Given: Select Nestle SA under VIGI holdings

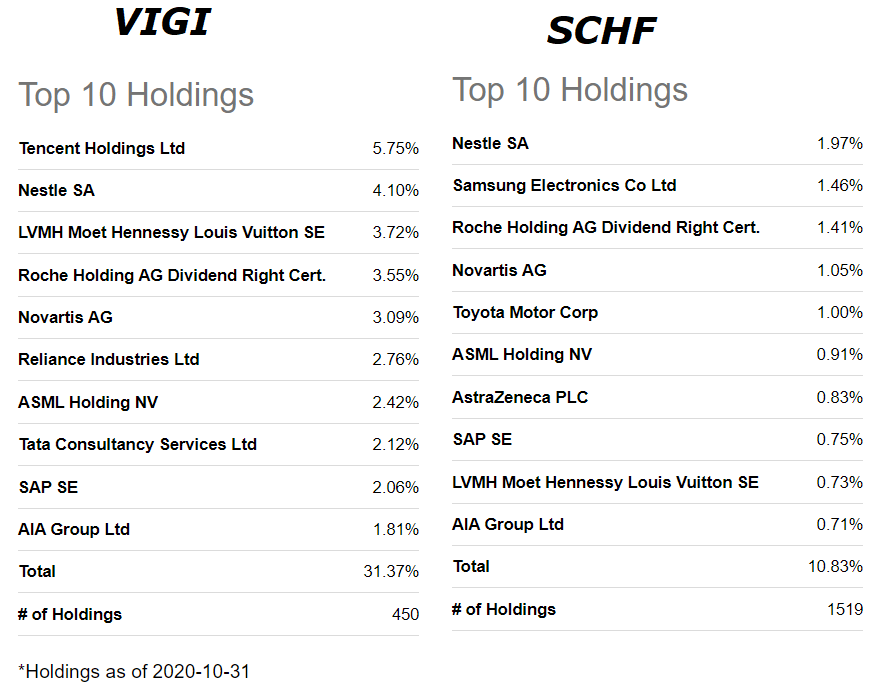Looking at the screenshot, I should click(56, 191).
